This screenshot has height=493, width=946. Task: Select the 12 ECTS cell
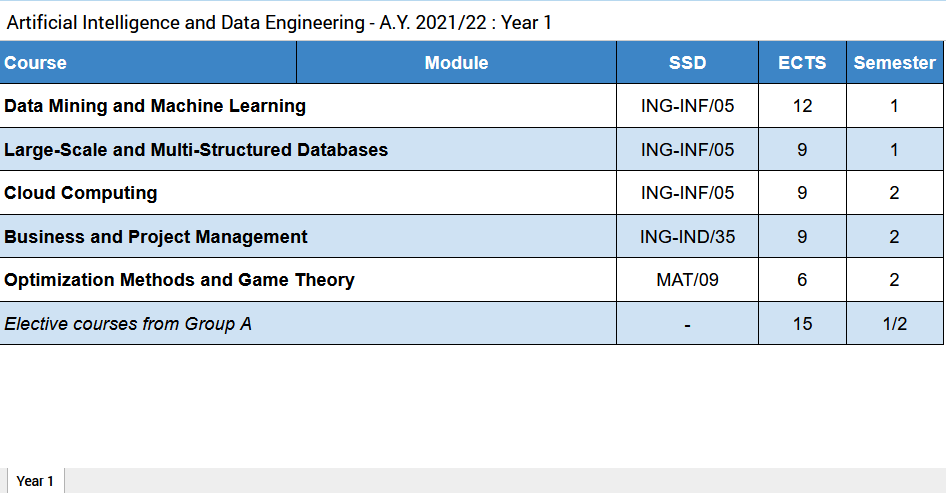(x=802, y=106)
